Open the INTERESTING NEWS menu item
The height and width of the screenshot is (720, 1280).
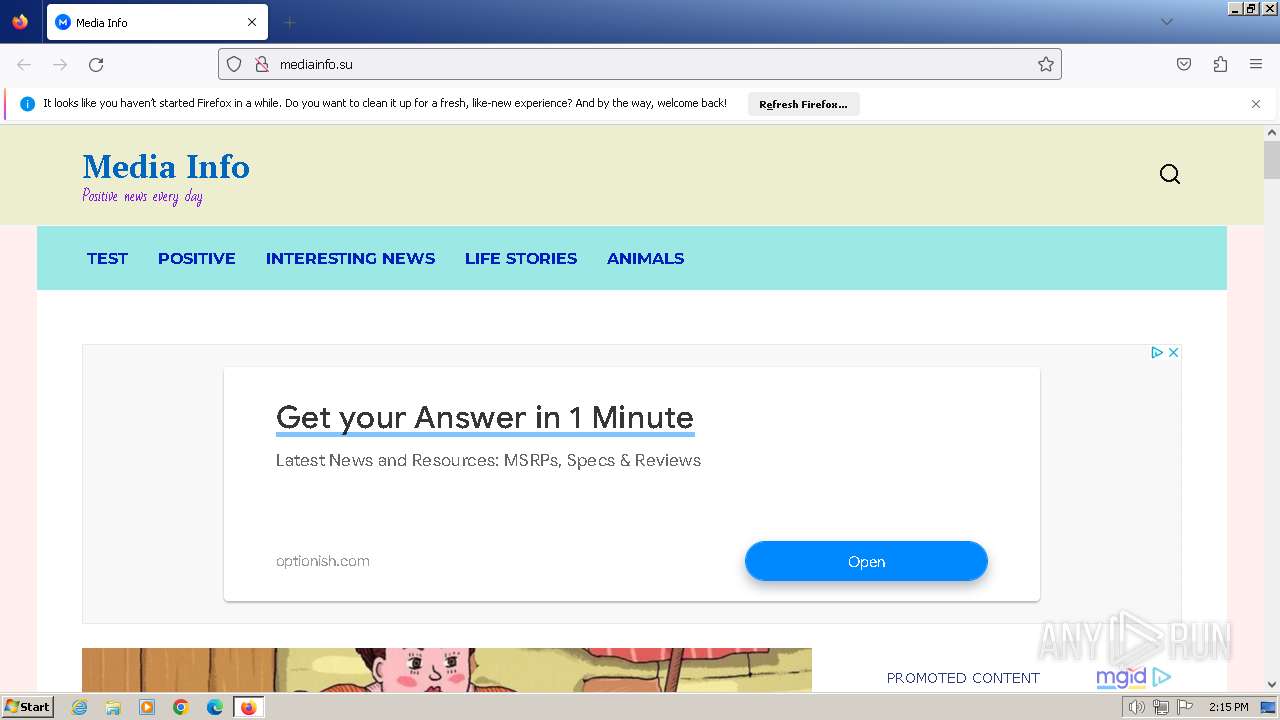point(350,258)
